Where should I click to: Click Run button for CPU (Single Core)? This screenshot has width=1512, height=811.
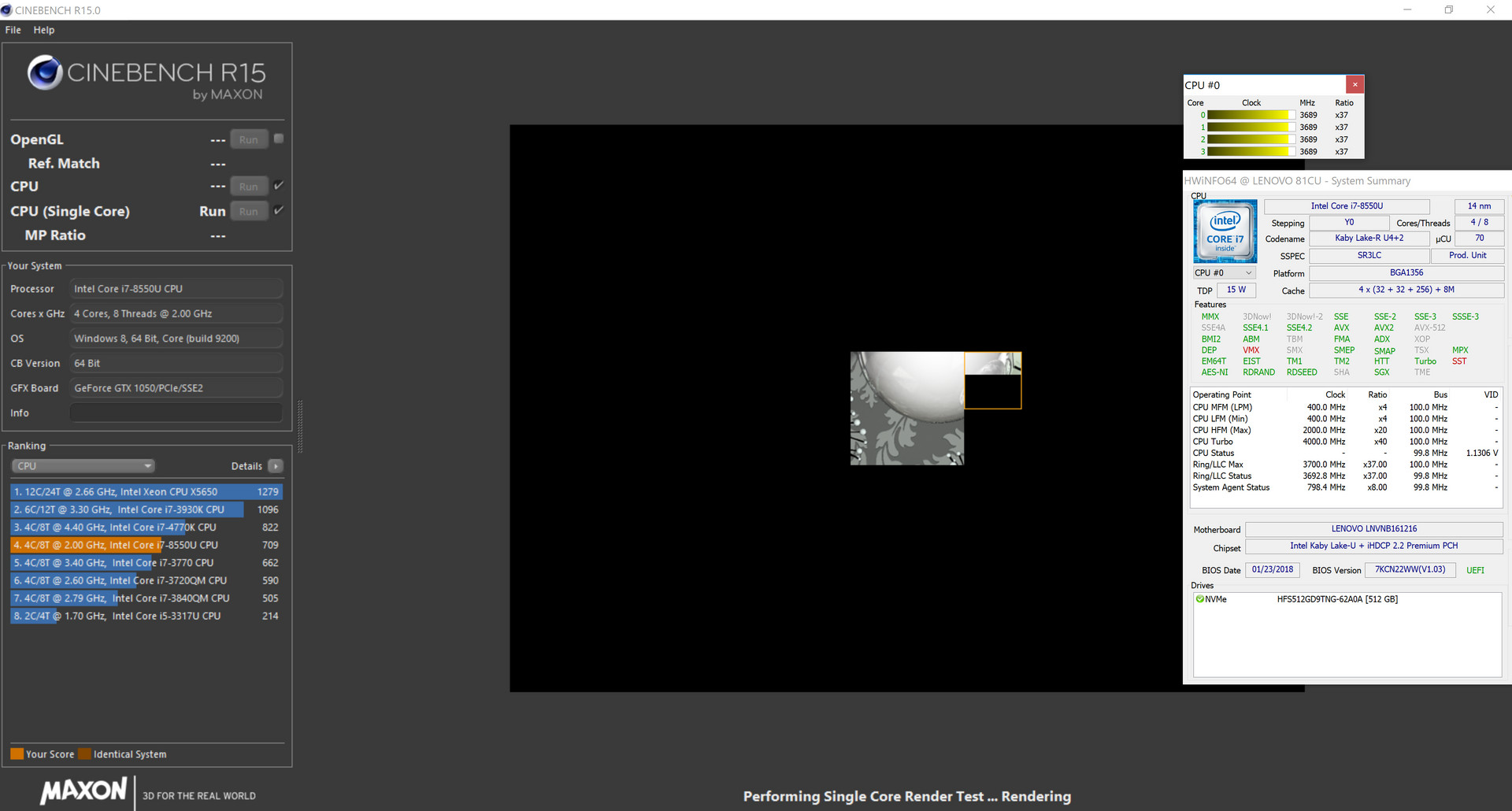(249, 211)
